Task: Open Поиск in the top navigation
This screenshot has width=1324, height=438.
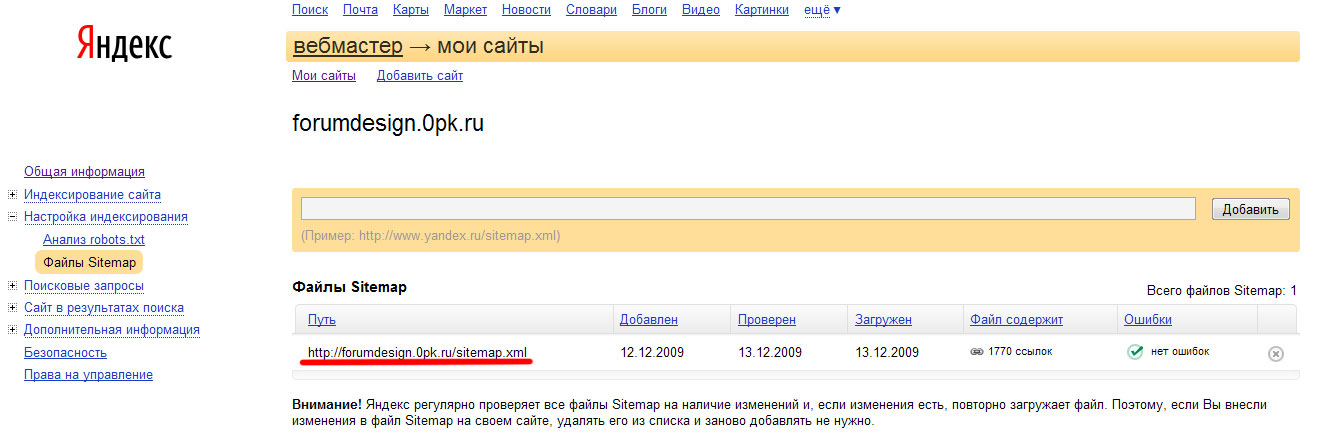Action: 309,10
